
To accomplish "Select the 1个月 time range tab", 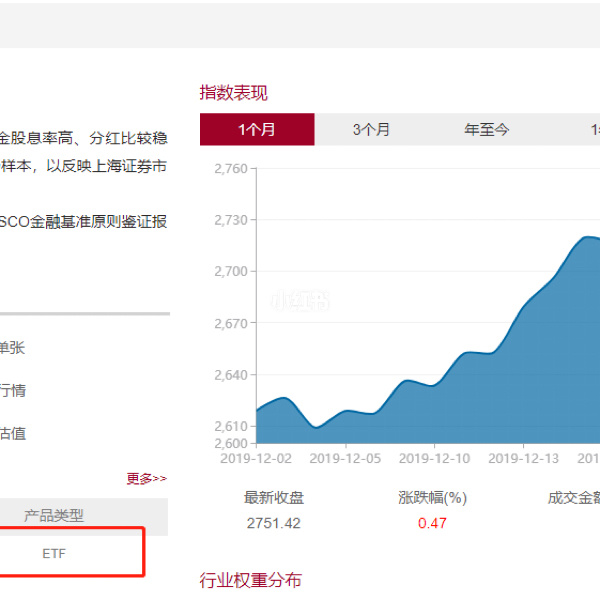I will coord(257,129).
